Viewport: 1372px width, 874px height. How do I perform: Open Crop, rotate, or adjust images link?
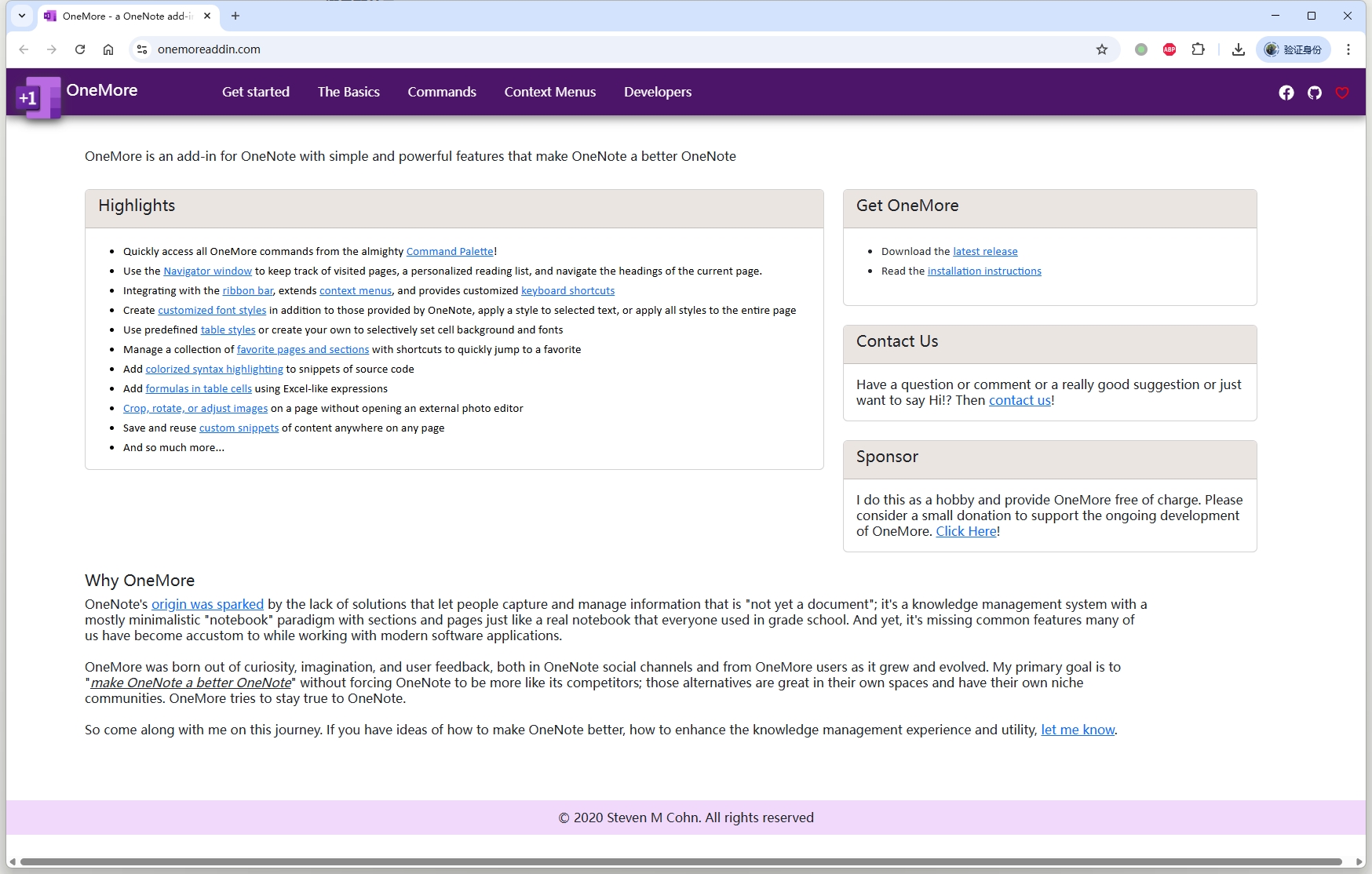[195, 408]
